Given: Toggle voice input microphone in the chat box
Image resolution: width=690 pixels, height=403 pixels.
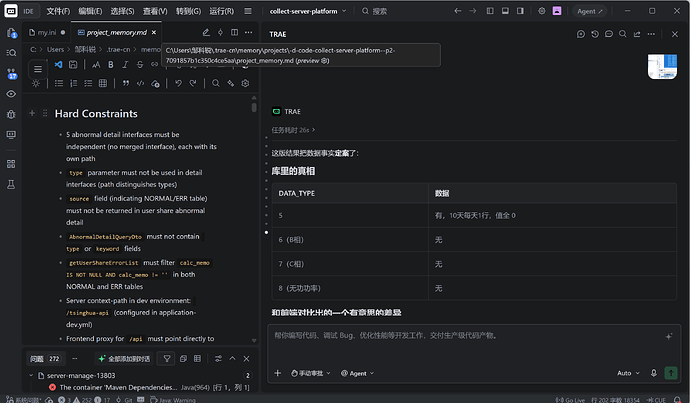Looking at the screenshot, I should point(653,373).
